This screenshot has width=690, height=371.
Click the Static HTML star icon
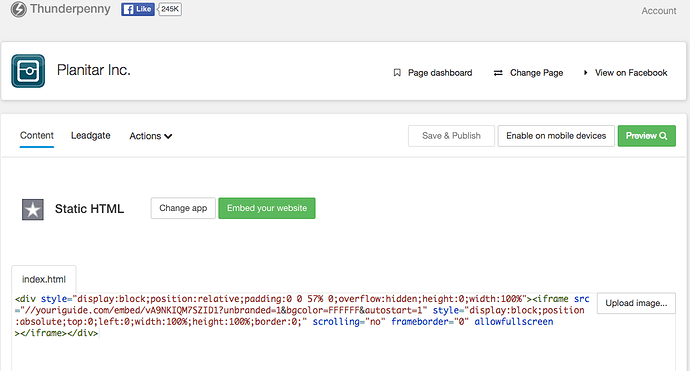33,209
